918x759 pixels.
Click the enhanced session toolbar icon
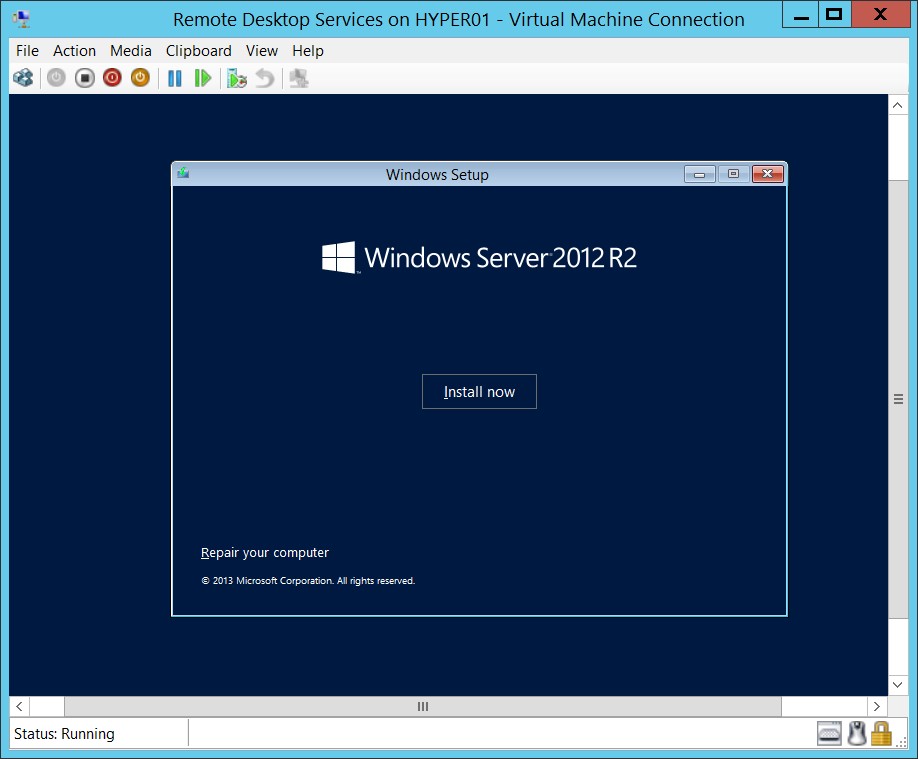pyautogui.click(x=299, y=78)
